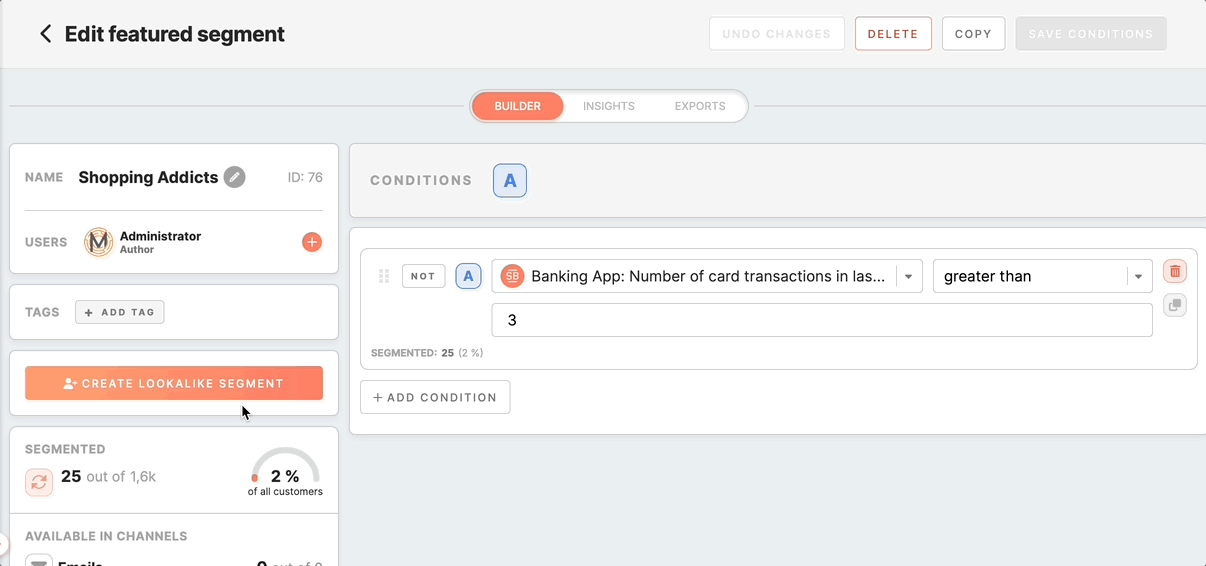Click the 2% customers gauge indicator
Image resolution: width=1206 pixels, height=566 pixels.
pyautogui.click(x=285, y=472)
